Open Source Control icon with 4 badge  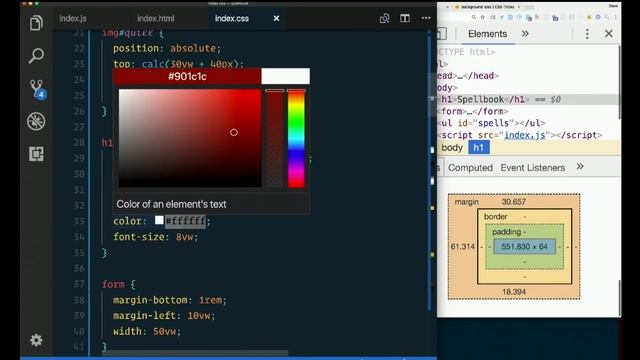[37, 89]
